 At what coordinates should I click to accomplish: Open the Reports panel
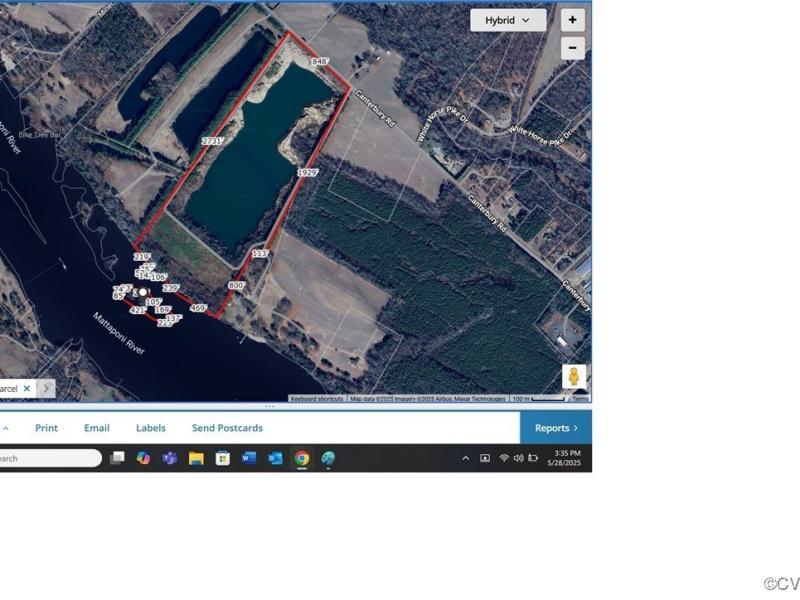tap(556, 428)
